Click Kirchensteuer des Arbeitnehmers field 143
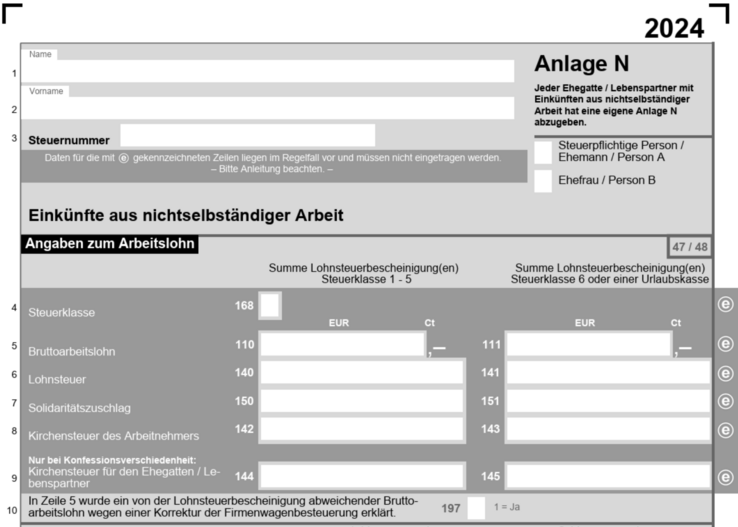 coord(608,429)
